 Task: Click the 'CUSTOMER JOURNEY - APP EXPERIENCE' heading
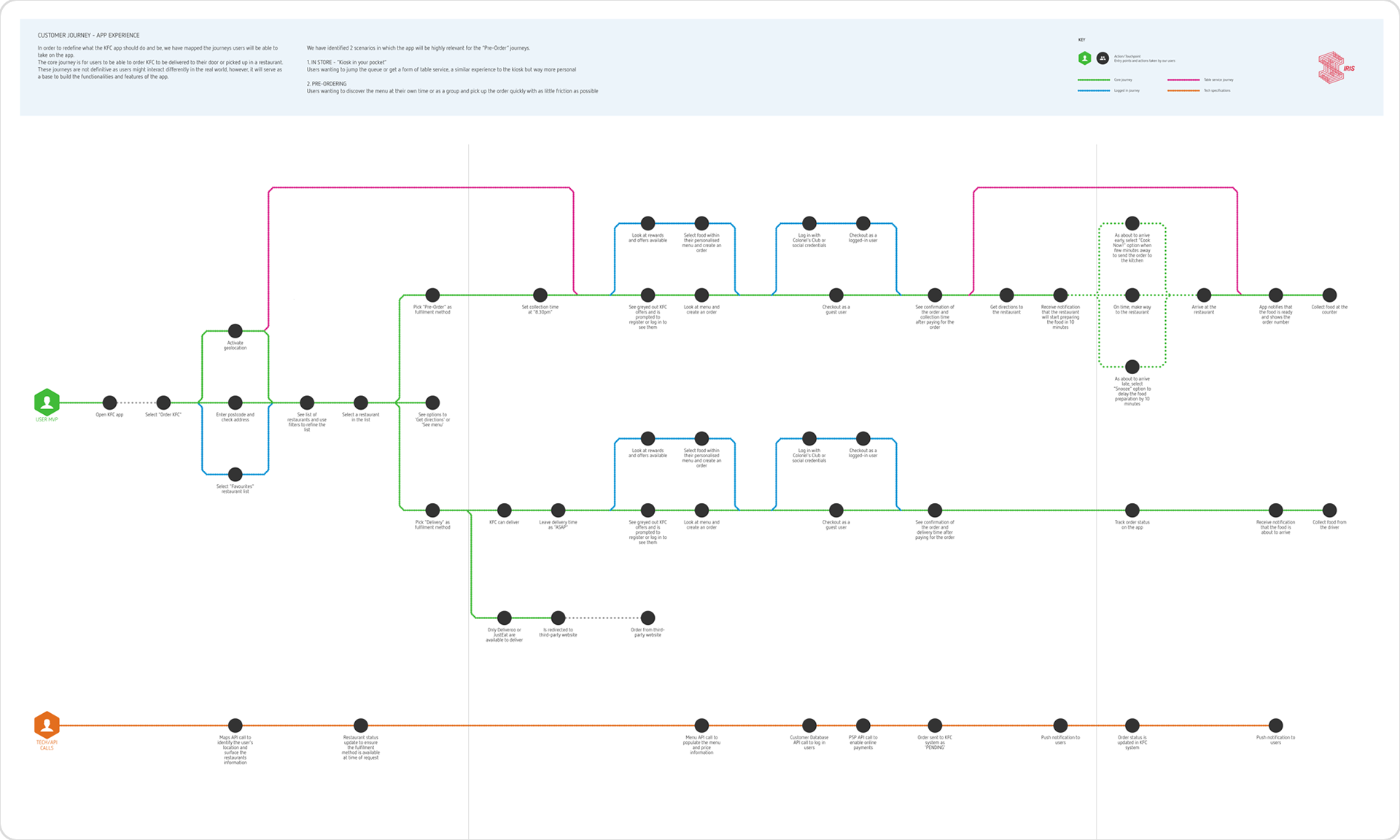pyautogui.click(x=88, y=35)
